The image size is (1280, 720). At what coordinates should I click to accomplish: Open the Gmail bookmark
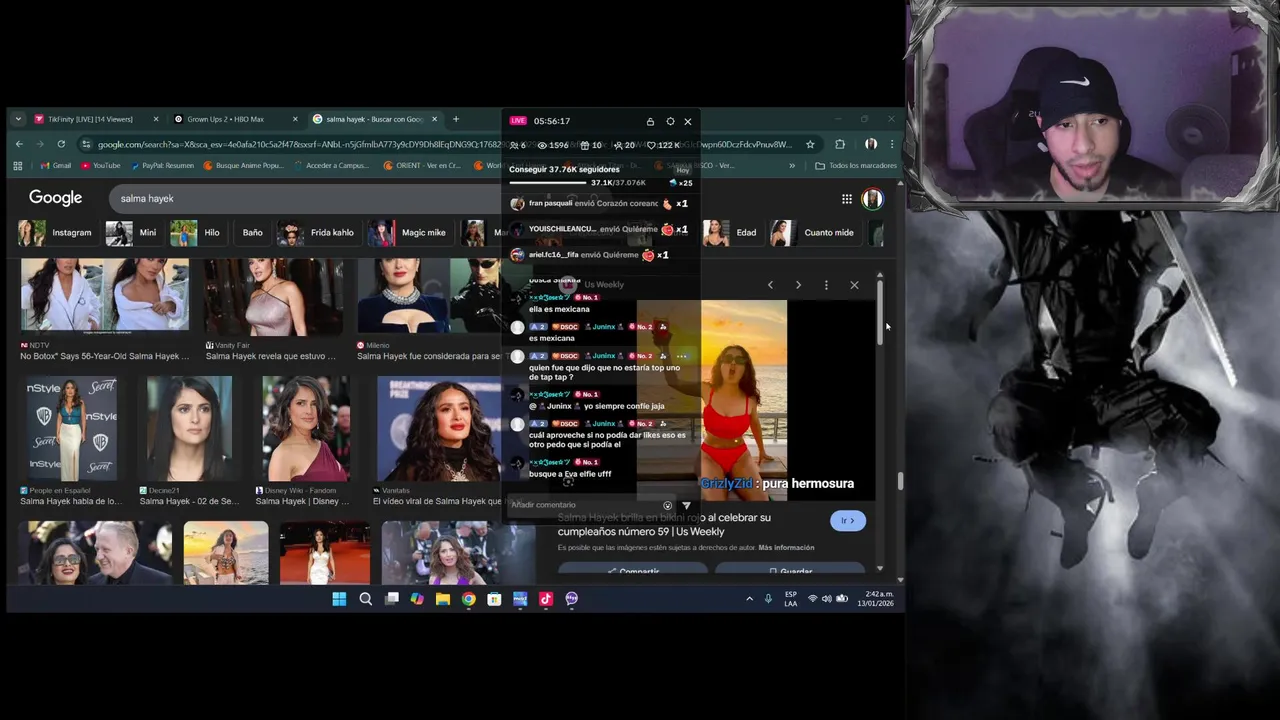[x=56, y=166]
